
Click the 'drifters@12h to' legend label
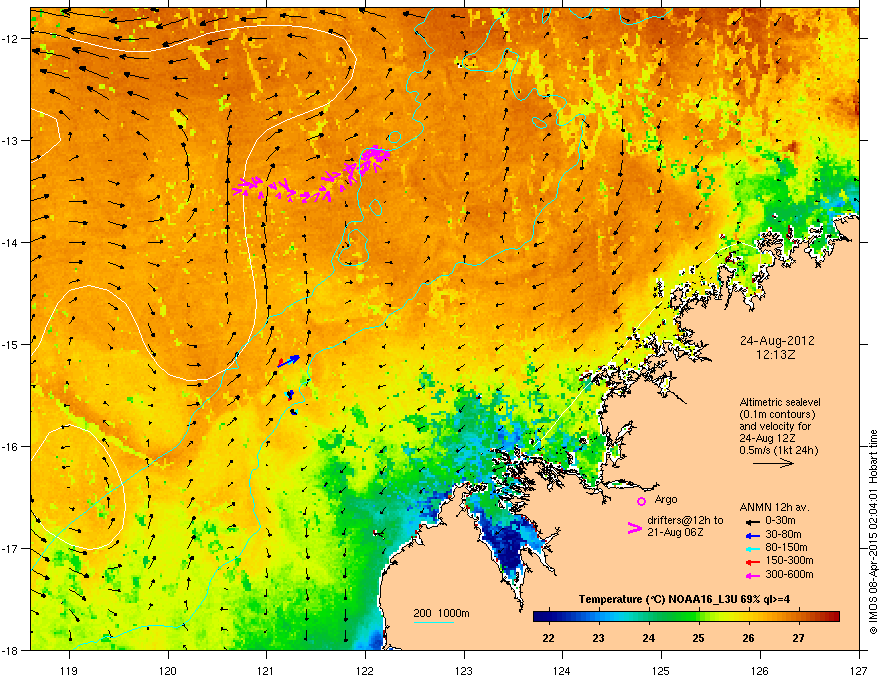(685, 520)
